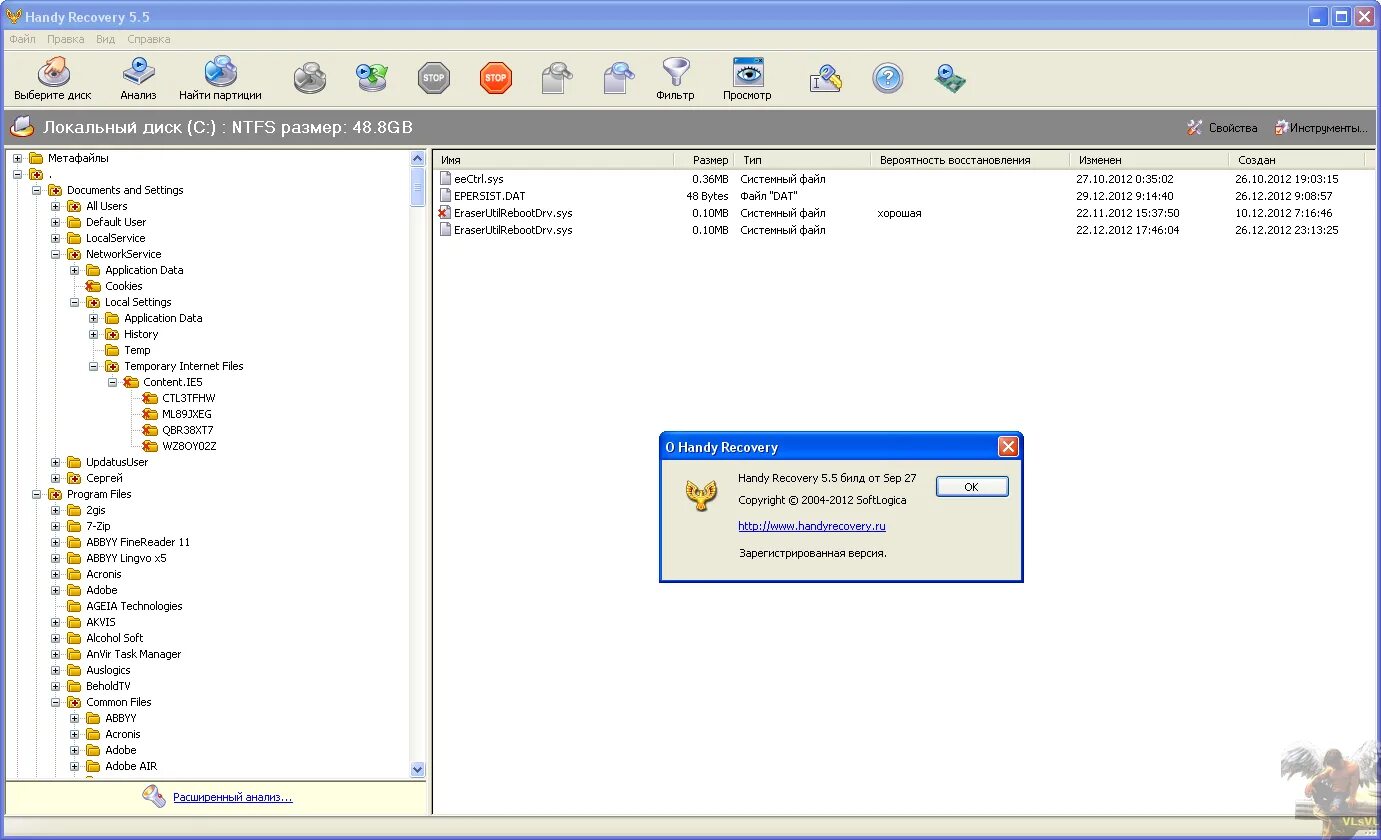
Task: Select the AnVir Task Manager folder
Action: coord(133,654)
